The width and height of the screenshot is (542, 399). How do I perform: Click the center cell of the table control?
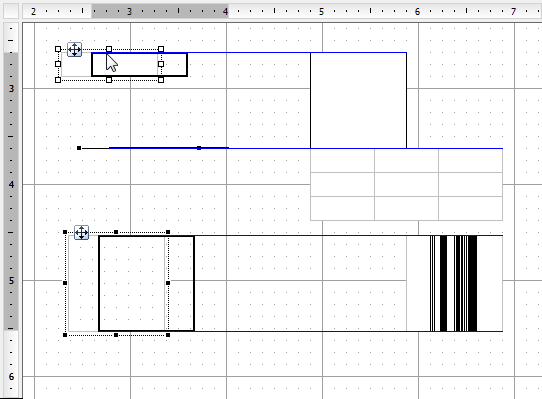tap(406, 184)
